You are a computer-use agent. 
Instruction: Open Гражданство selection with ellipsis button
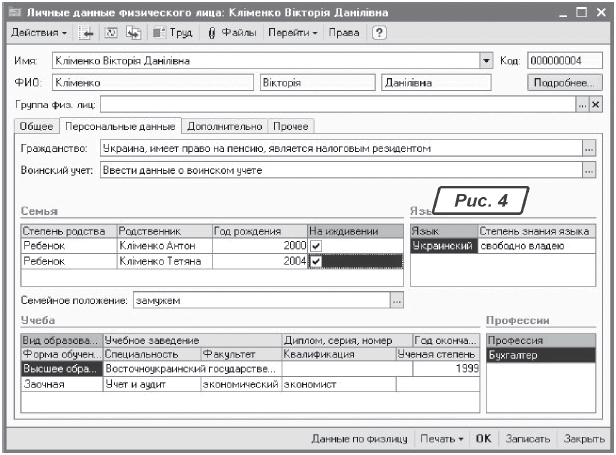[589, 148]
